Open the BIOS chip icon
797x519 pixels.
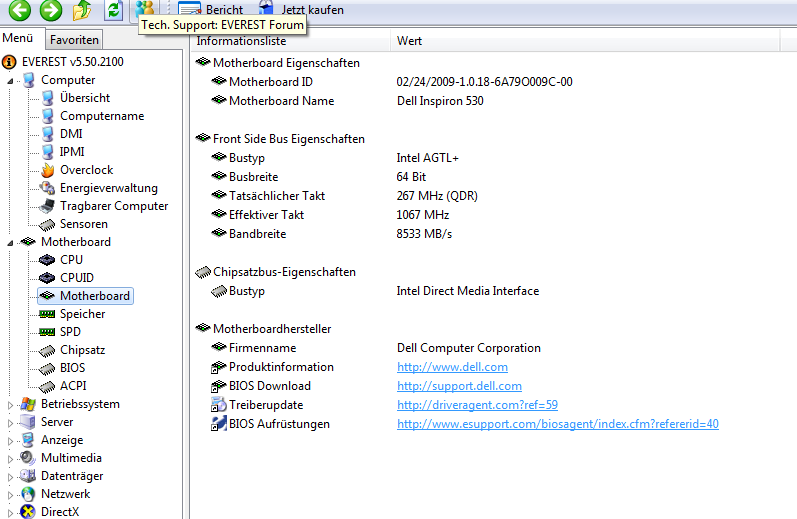[47, 368]
